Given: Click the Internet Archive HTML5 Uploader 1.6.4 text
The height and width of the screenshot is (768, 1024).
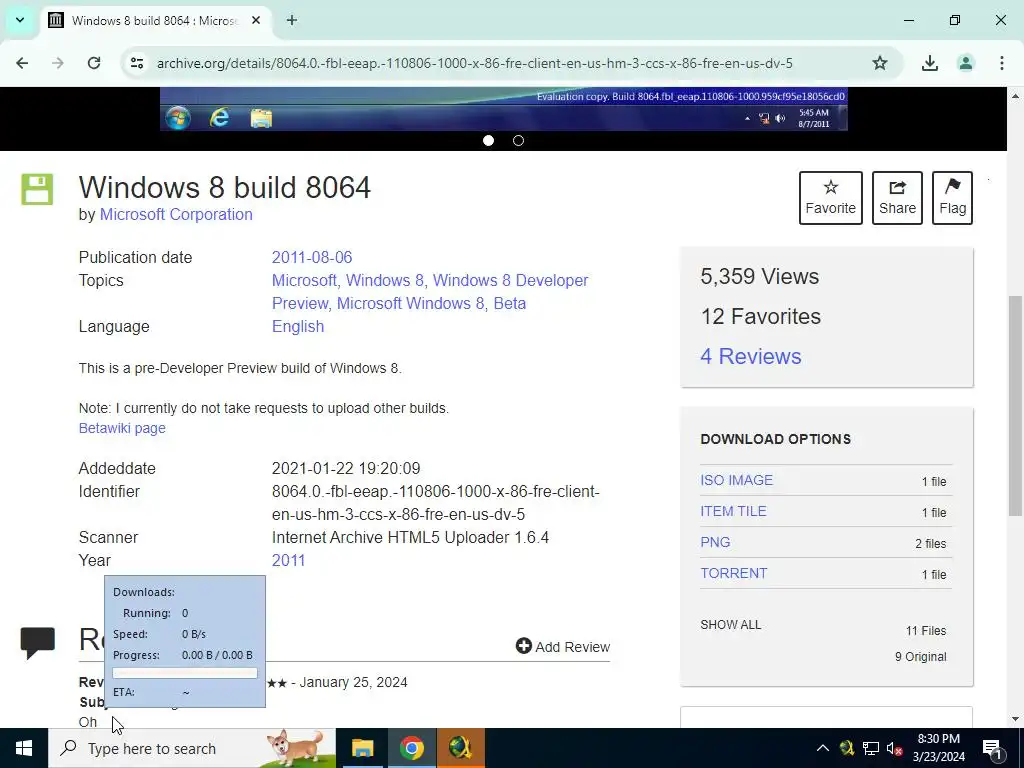Looking at the screenshot, I should click(410, 537).
